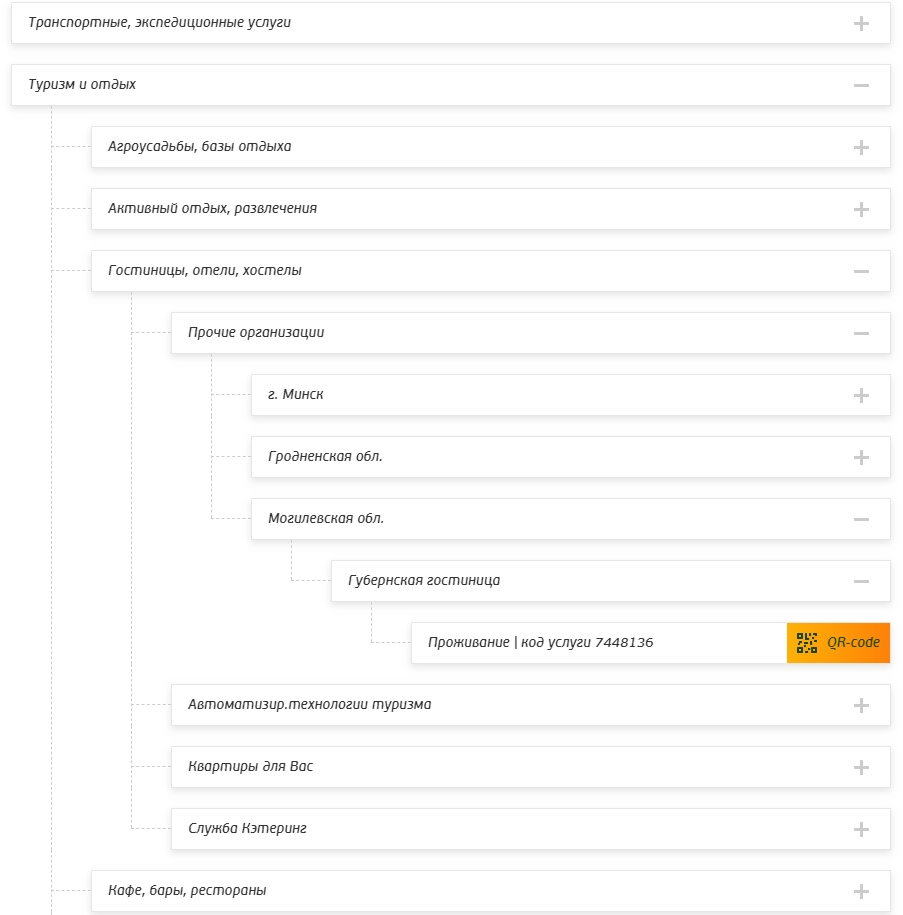Expand Кафе, бары, рестораны plus icon
The width and height of the screenshot is (903, 915).
[x=861, y=891]
